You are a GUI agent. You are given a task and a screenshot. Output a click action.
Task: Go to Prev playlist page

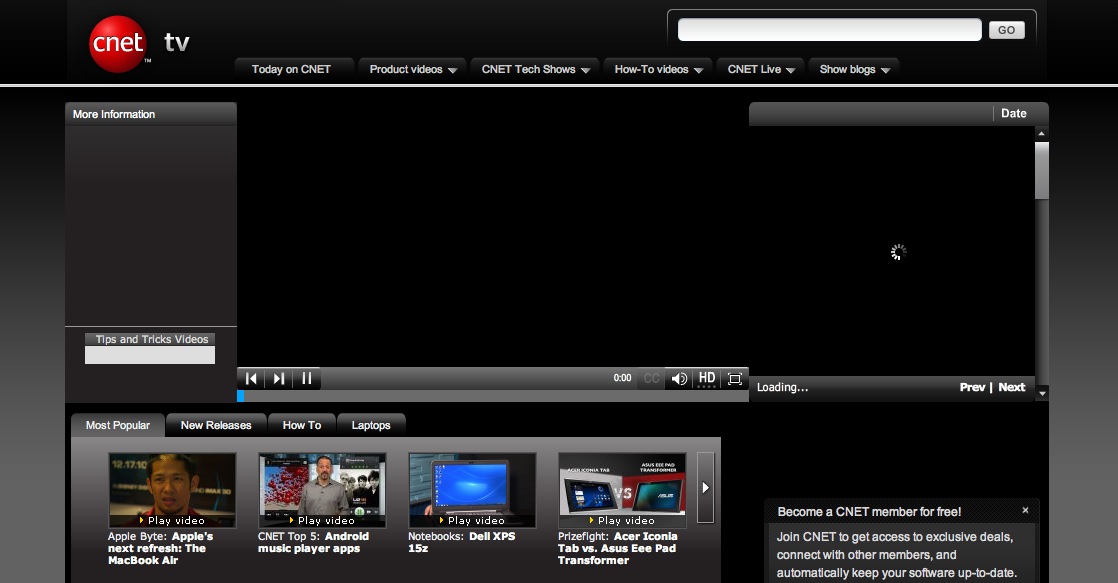tap(972, 387)
